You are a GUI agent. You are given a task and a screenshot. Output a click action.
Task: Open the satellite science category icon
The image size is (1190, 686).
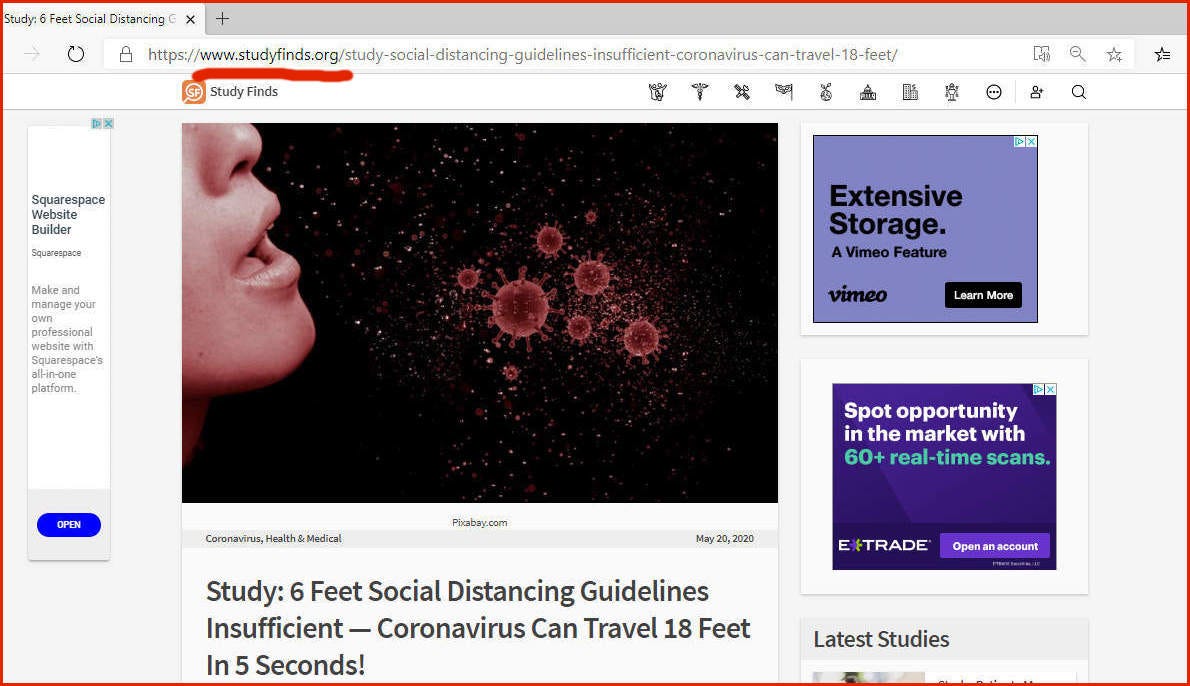[742, 92]
